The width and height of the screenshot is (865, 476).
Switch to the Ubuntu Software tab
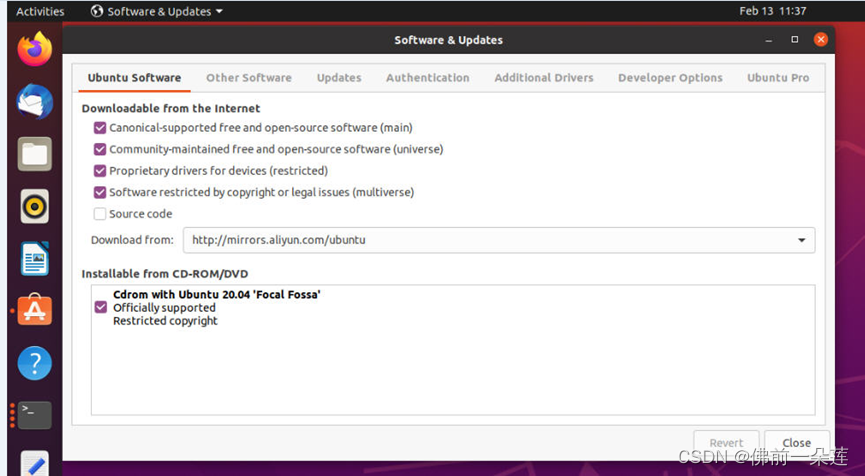tap(134, 78)
